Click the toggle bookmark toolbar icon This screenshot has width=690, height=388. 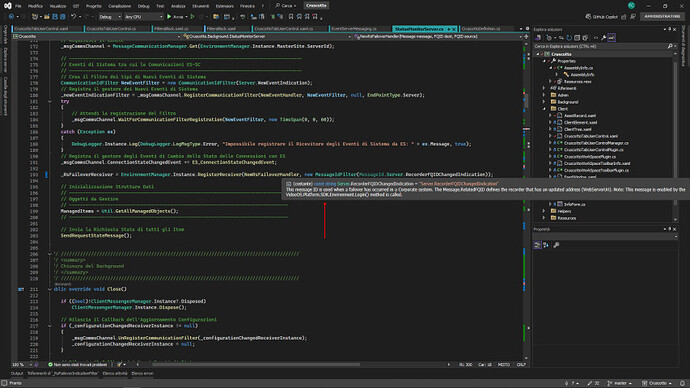(x=291, y=17)
